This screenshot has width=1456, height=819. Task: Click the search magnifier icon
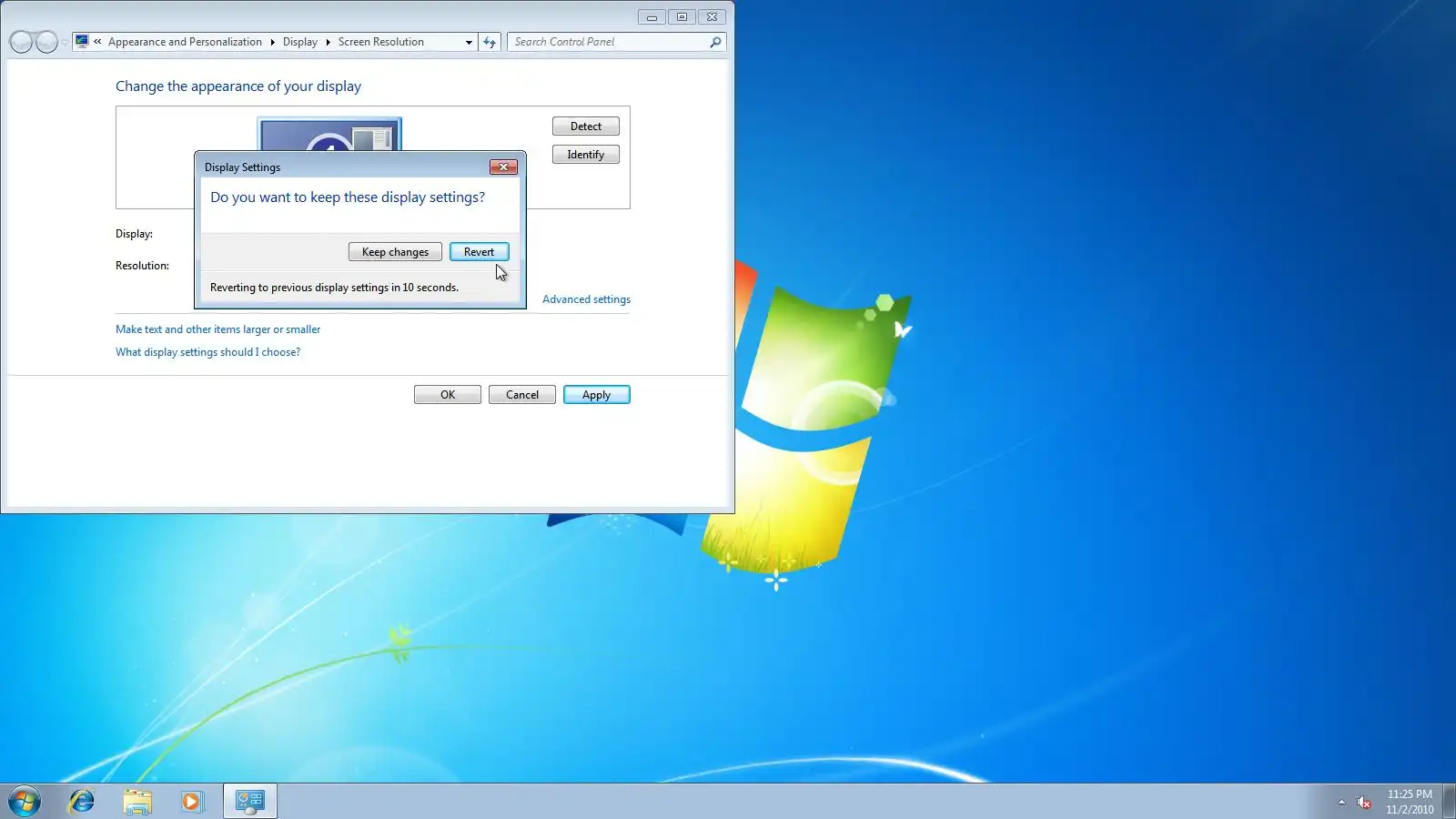(x=716, y=42)
